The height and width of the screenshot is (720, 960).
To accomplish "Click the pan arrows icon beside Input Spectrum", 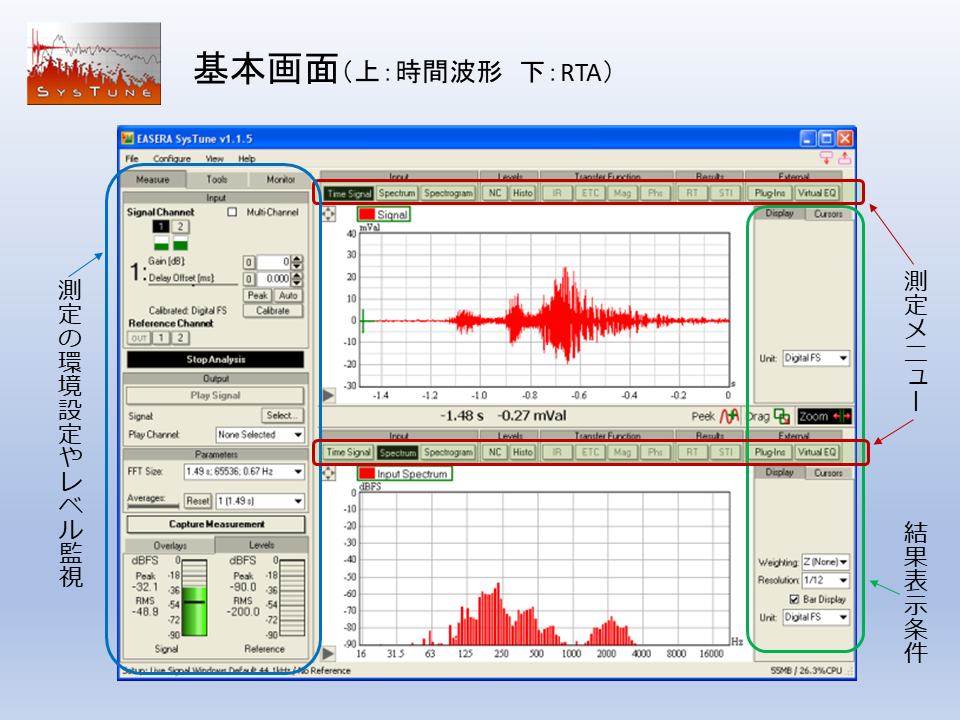I will 329,473.
